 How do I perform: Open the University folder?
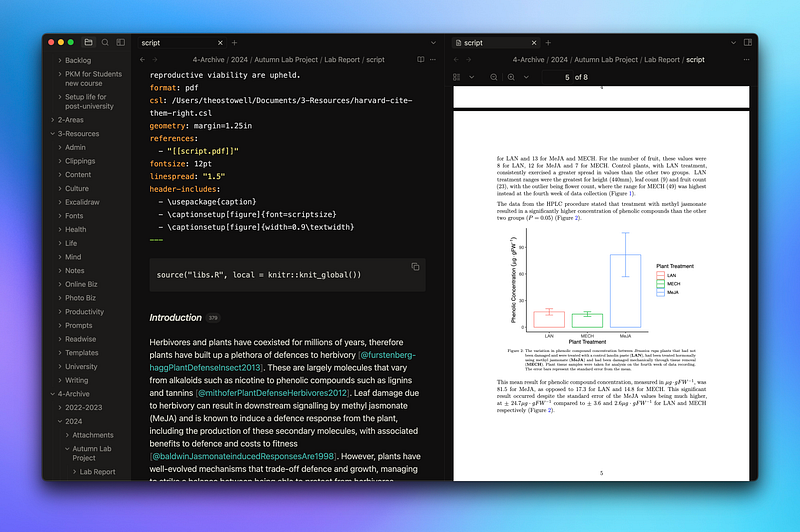pos(81,367)
